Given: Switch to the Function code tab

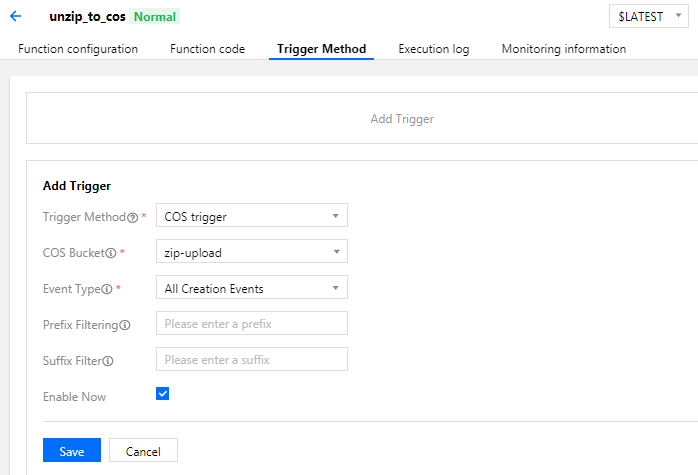Looking at the screenshot, I should (x=207, y=49).
